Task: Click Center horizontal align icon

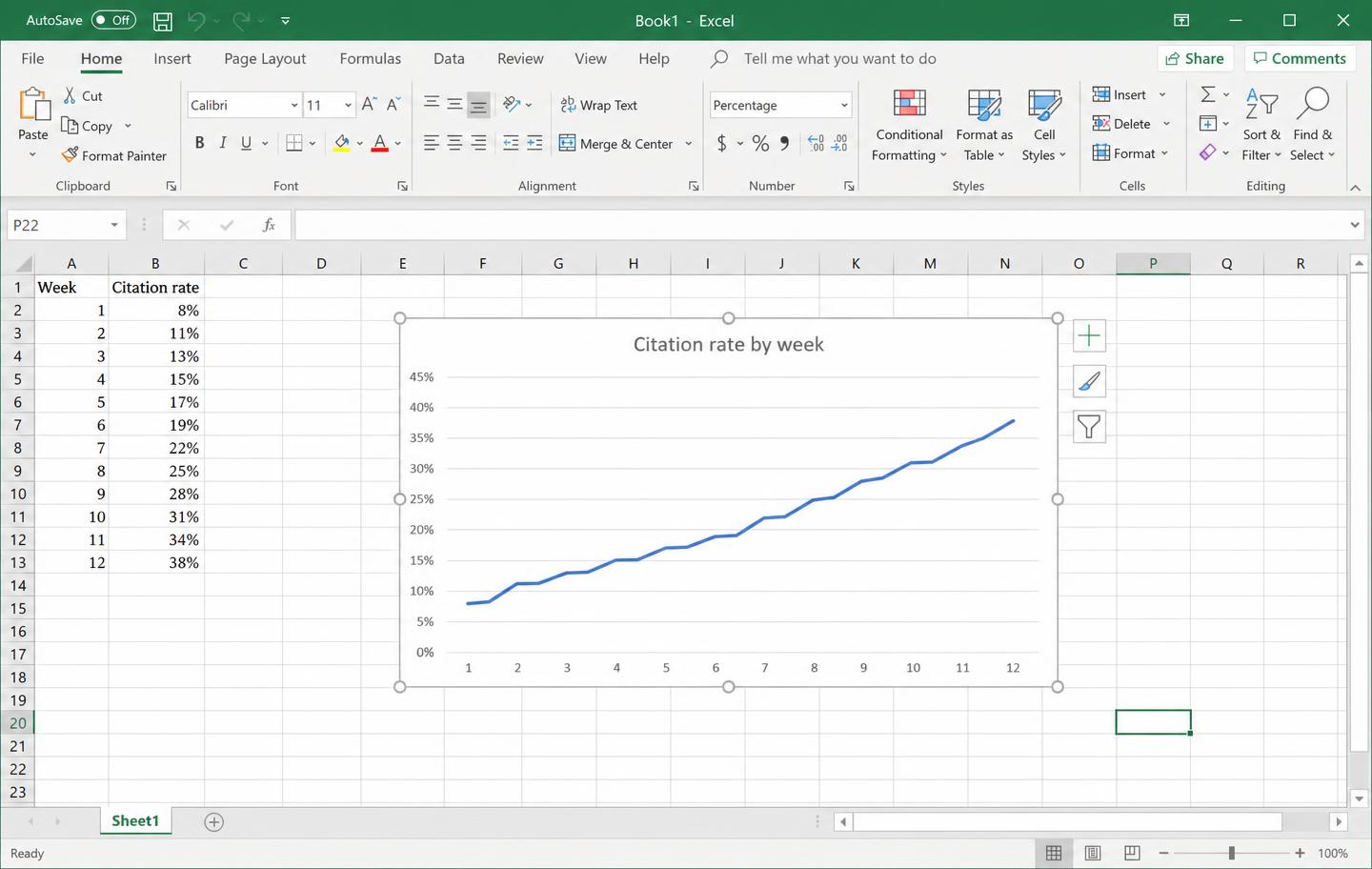Action: click(x=454, y=143)
